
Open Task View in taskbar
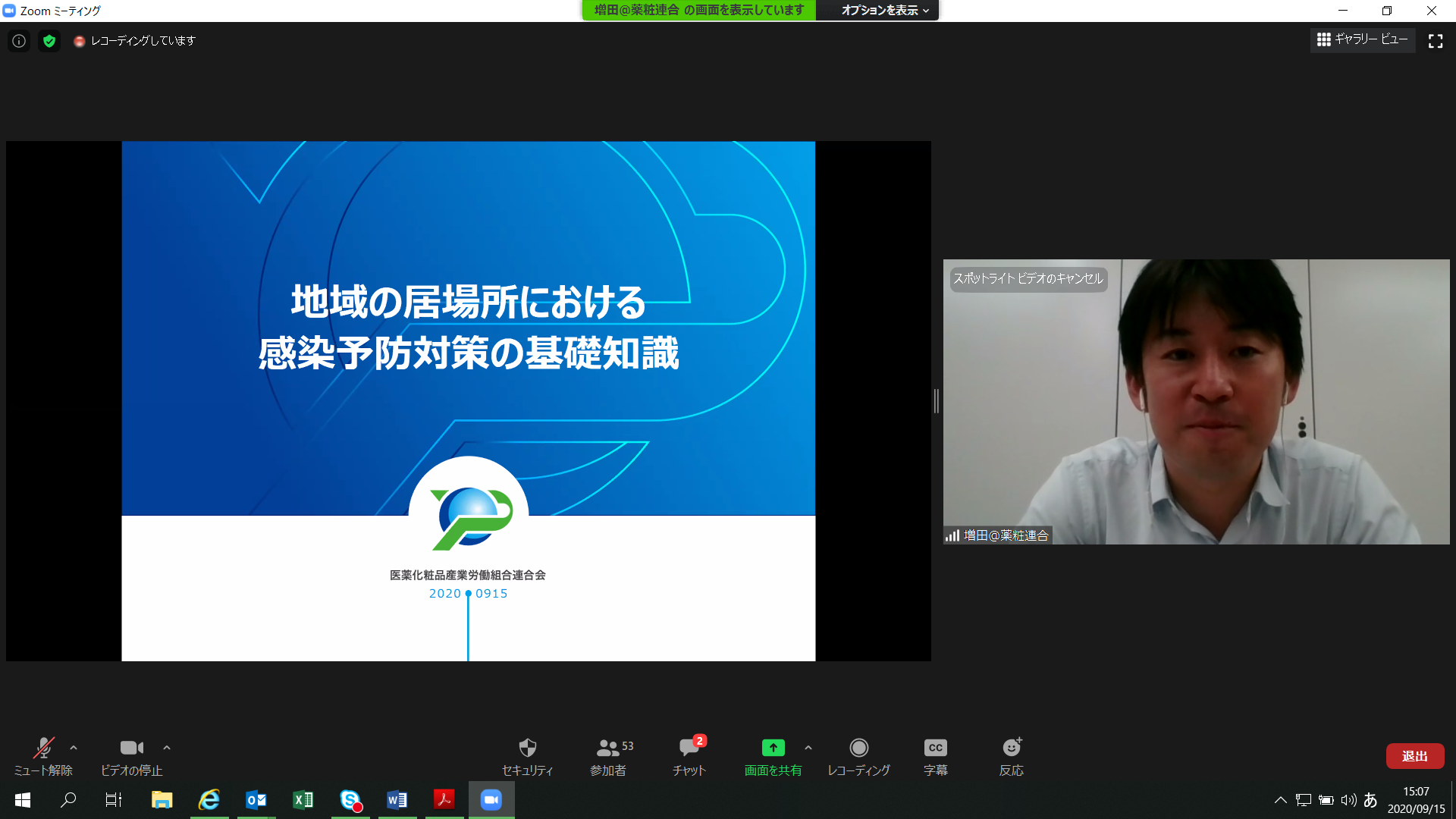(114, 800)
